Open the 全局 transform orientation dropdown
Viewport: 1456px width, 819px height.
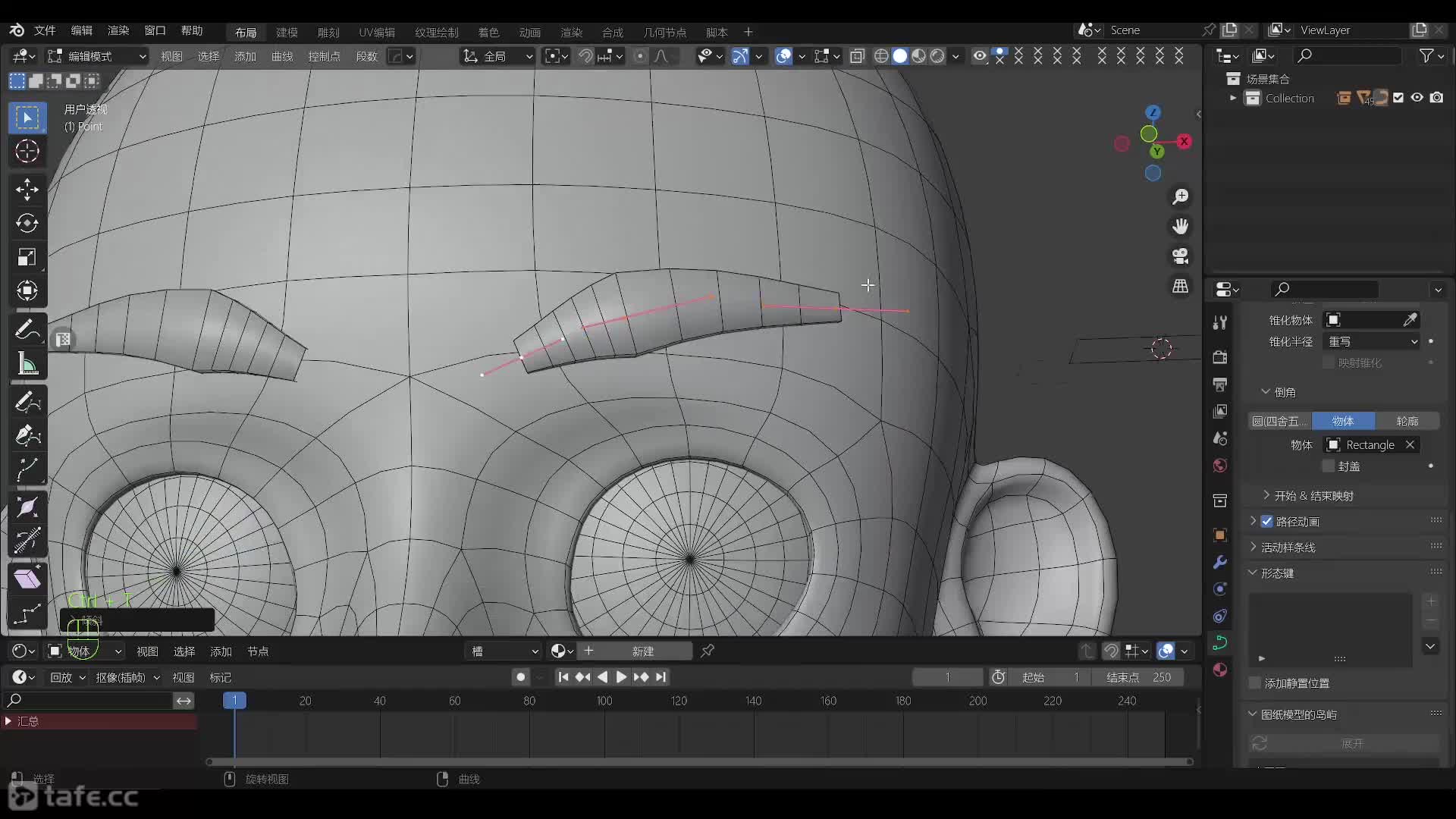point(497,56)
